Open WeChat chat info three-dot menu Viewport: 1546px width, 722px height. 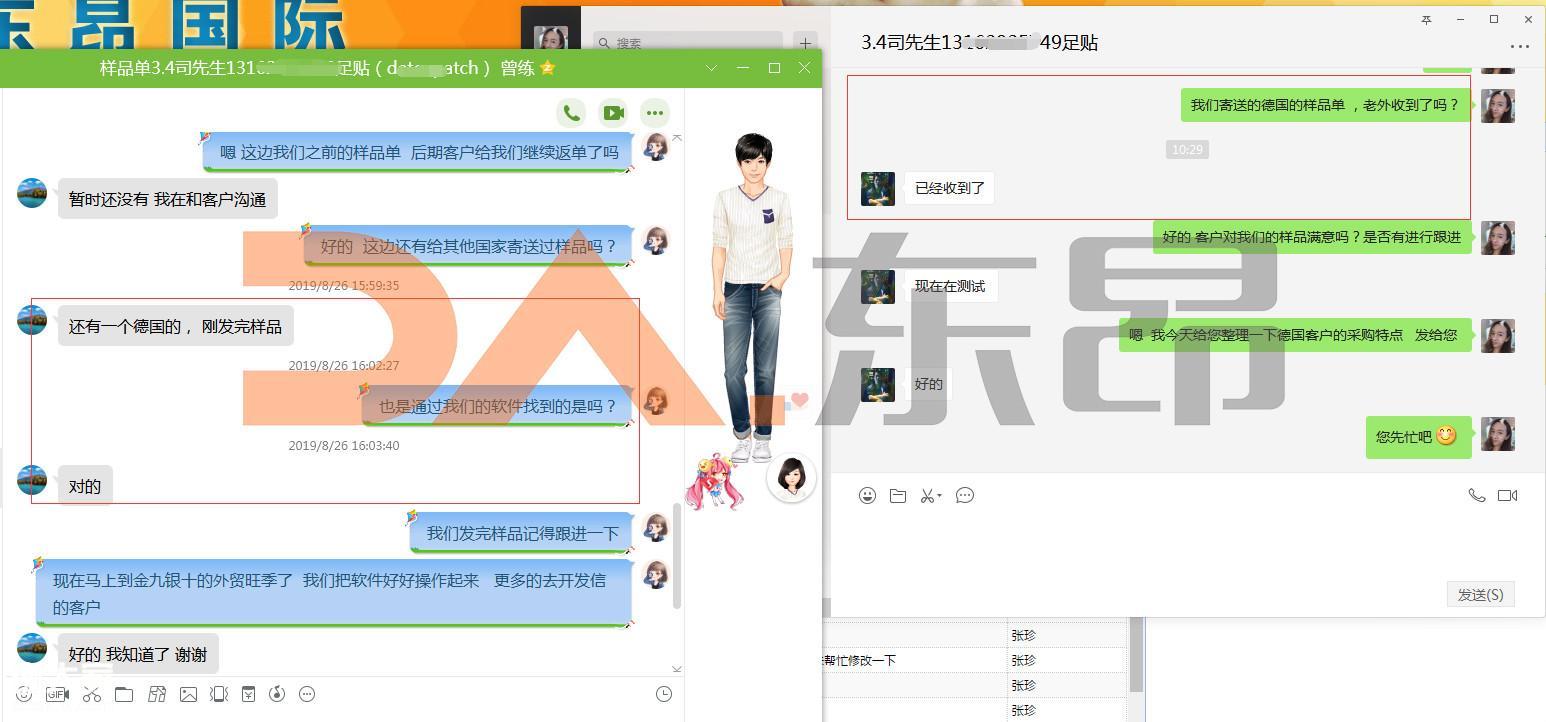pos(1519,46)
